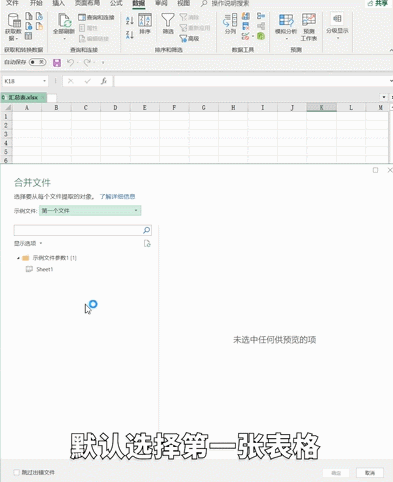393x482 pixels.
Task: Click the Insert Function fx icon
Action: pyautogui.click(x=104, y=81)
